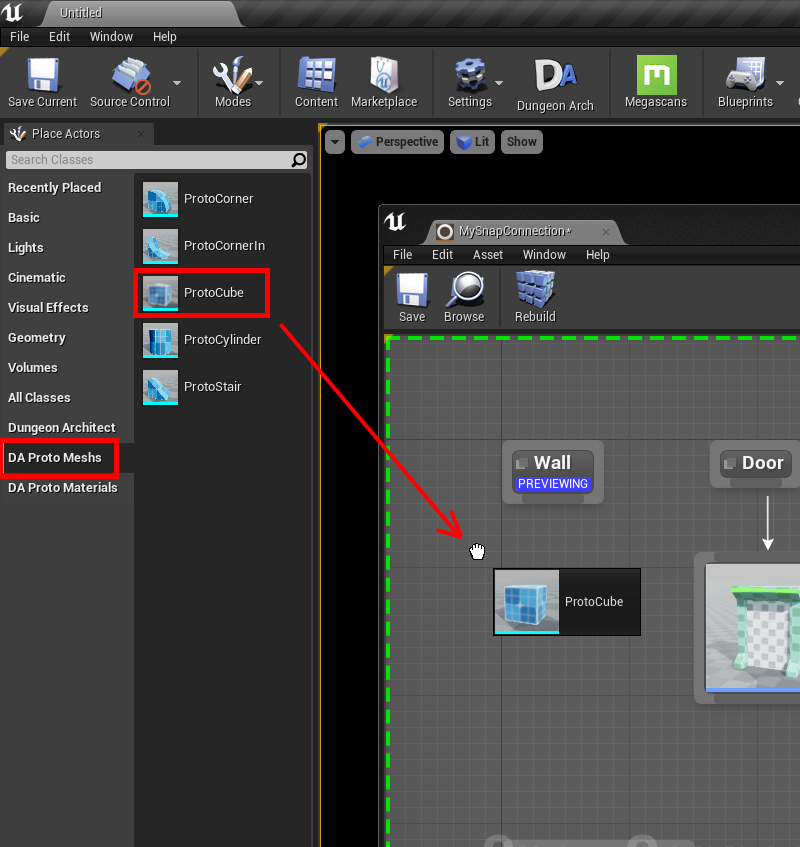The height and width of the screenshot is (847, 800).
Task: Click the ProtoStair mesh thumbnail
Action: click(x=160, y=387)
